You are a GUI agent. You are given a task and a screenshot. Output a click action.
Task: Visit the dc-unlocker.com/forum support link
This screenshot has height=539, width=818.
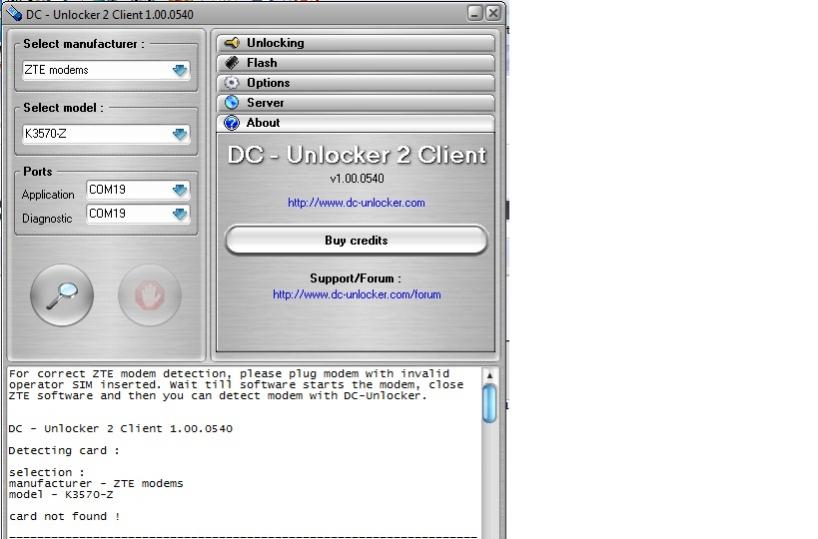356,295
